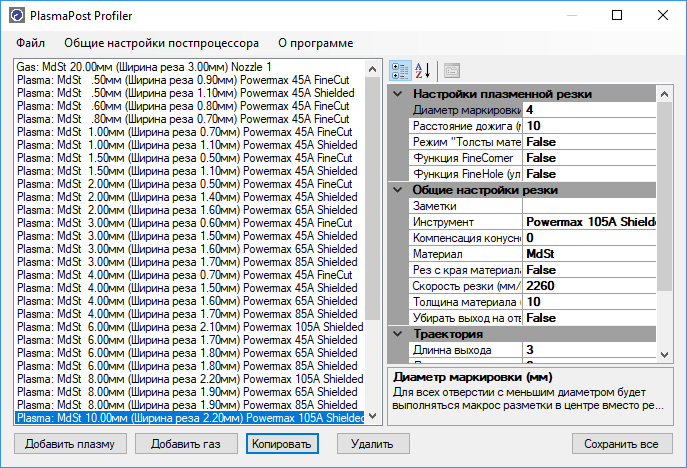The height and width of the screenshot is (468, 687).
Task: Select Plasma MdSt 3.00мм 1.60мм 65A Shielded
Action: (x=189, y=249)
